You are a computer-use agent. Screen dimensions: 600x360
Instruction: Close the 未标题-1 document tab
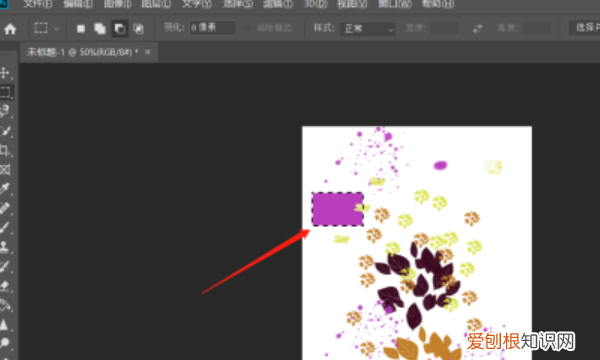coord(148,52)
